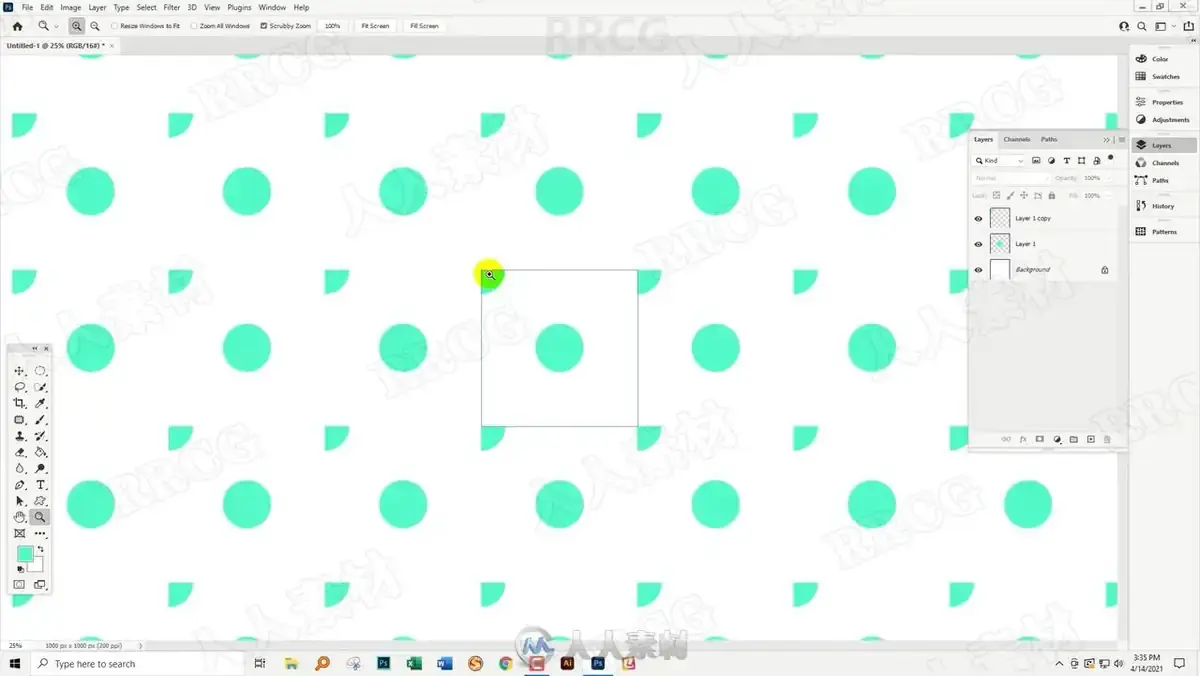The width and height of the screenshot is (1200, 676).
Task: Hide Layer 1 visibility eye
Action: (x=978, y=244)
